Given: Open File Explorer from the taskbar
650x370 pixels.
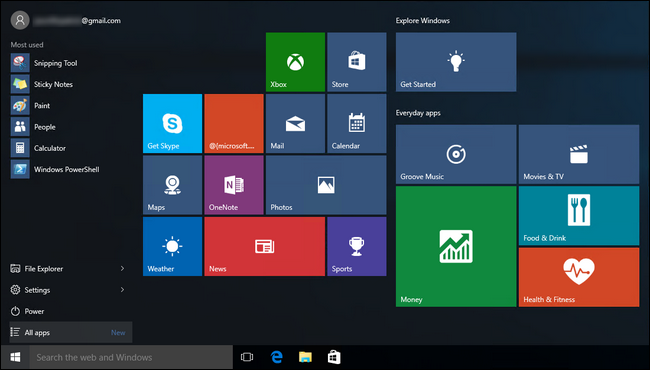Looking at the screenshot, I should 305,357.
